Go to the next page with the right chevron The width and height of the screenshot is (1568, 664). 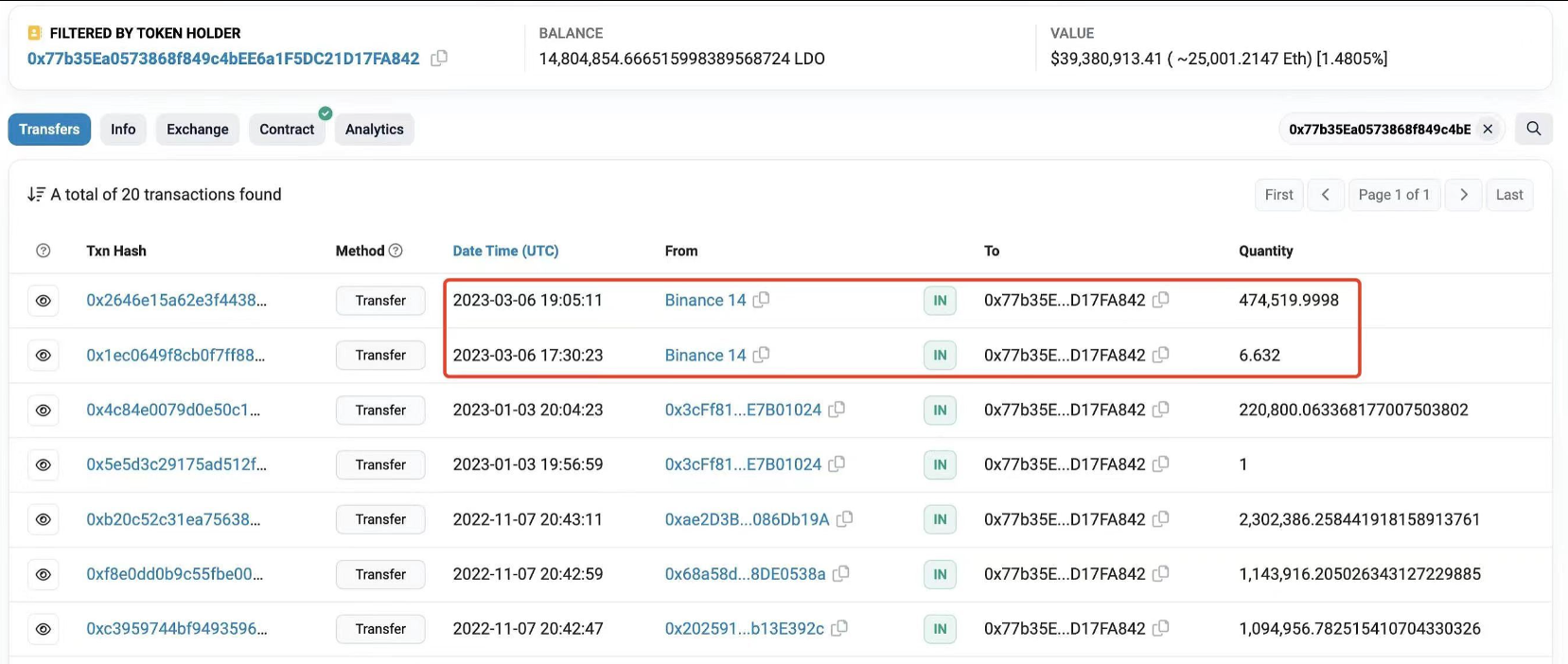1463,195
